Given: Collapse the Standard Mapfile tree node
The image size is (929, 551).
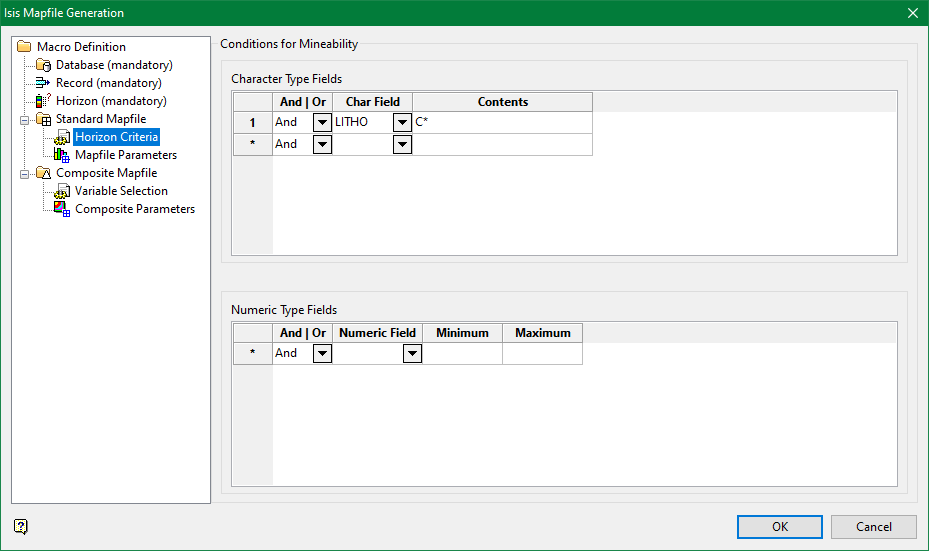Looking at the screenshot, I should pos(24,119).
